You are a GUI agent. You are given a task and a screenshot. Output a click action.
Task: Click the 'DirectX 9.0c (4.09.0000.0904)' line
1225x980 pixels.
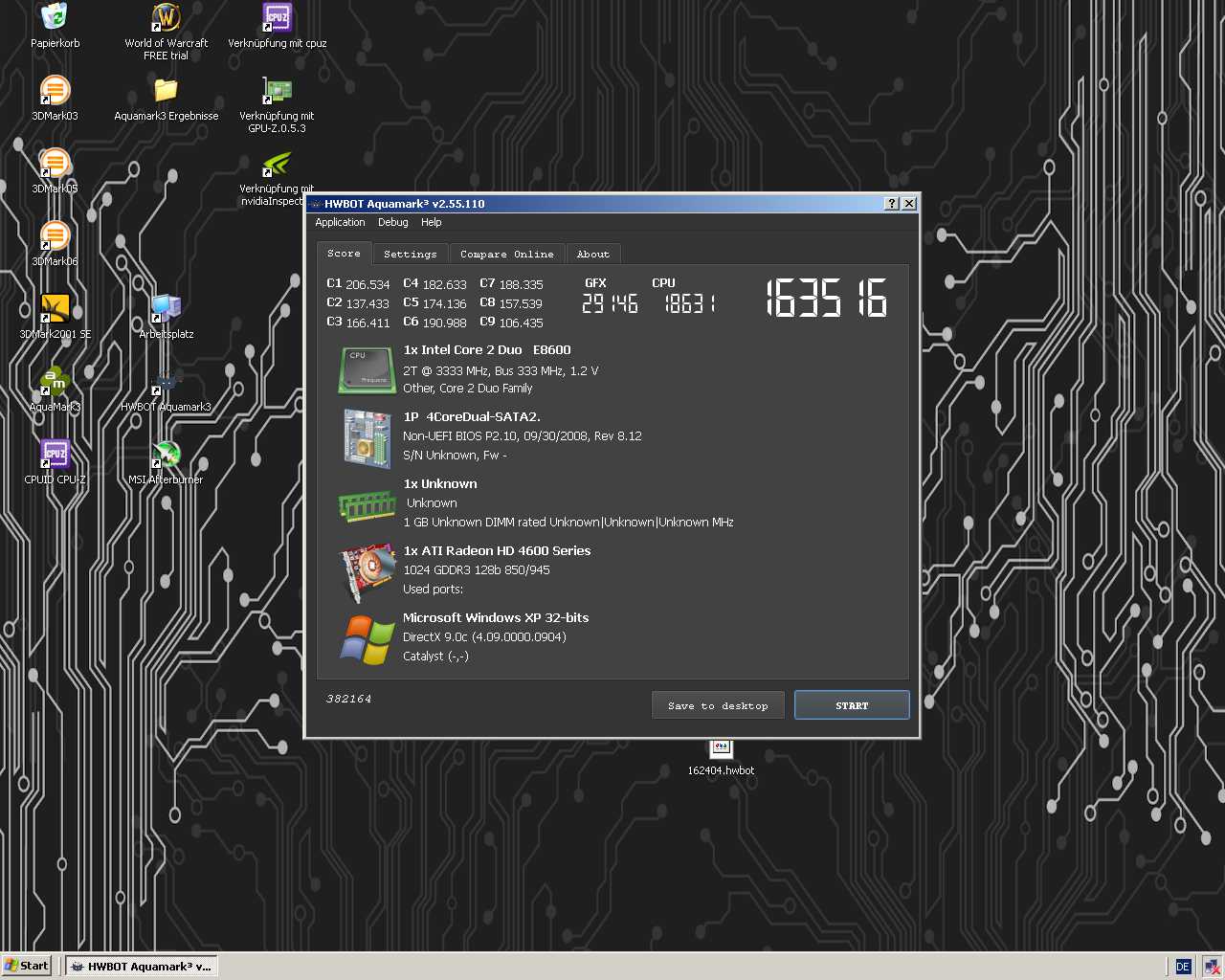click(x=484, y=637)
